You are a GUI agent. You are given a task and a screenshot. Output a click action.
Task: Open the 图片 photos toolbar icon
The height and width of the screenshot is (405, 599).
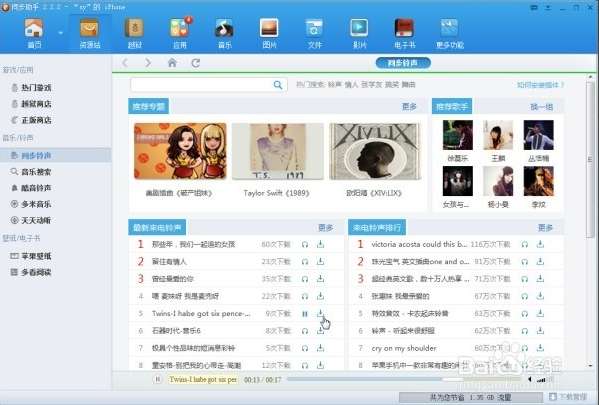[269, 34]
